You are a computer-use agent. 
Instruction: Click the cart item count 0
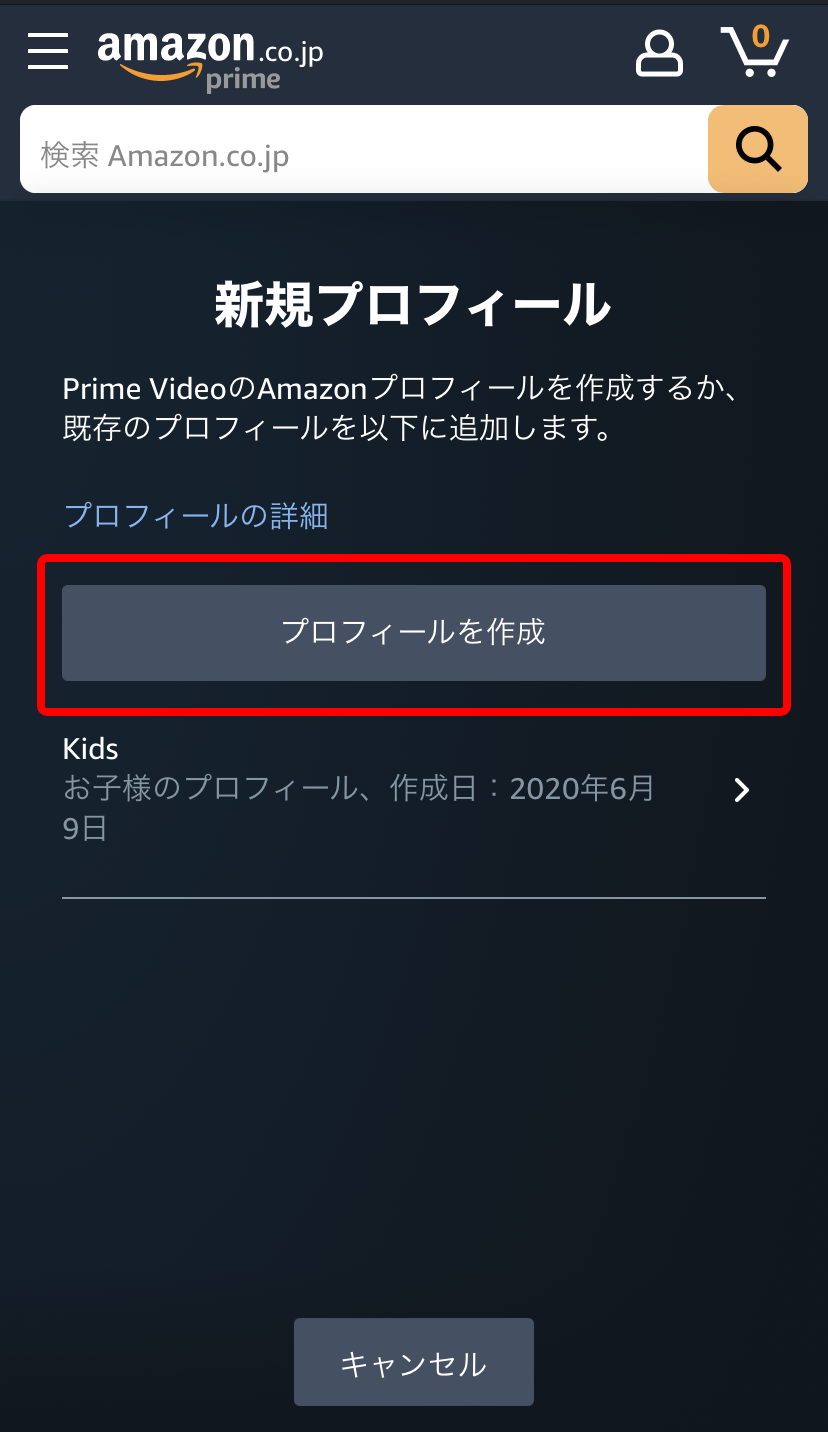pyautogui.click(x=761, y=37)
